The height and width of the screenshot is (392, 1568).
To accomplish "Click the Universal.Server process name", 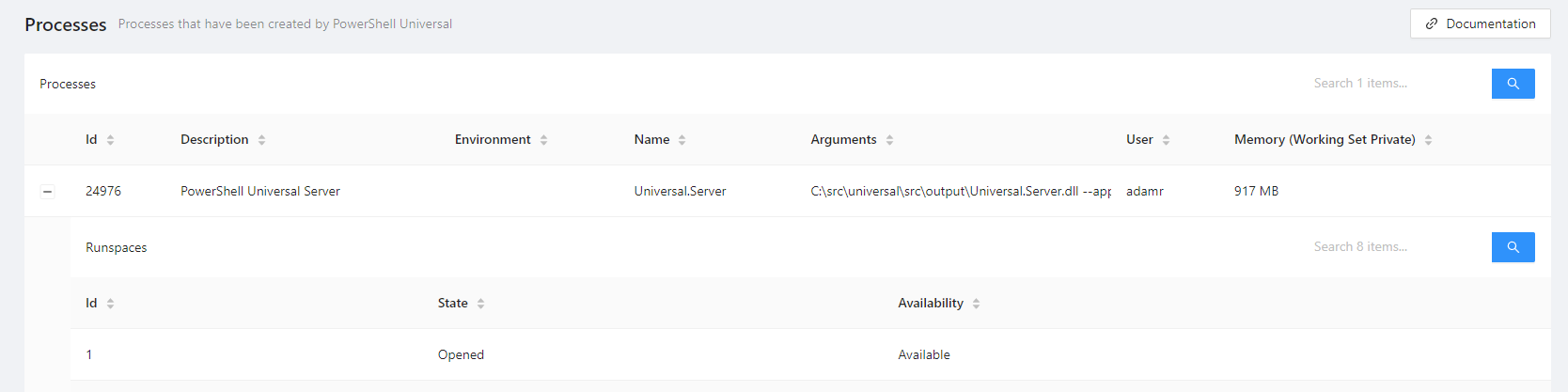I will [x=680, y=191].
